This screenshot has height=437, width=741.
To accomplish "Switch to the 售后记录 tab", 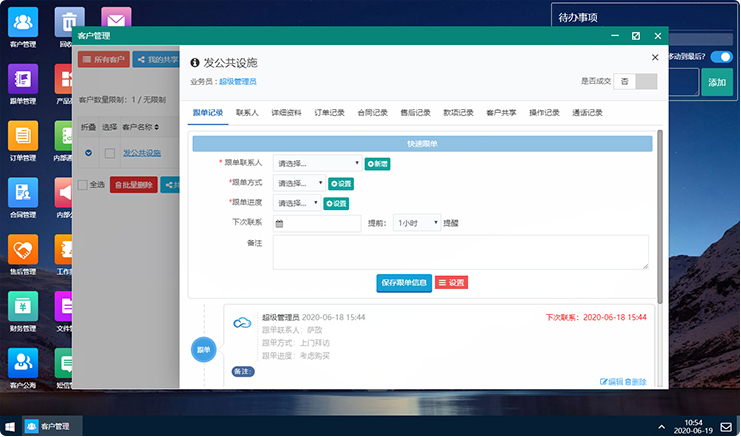I will point(415,112).
